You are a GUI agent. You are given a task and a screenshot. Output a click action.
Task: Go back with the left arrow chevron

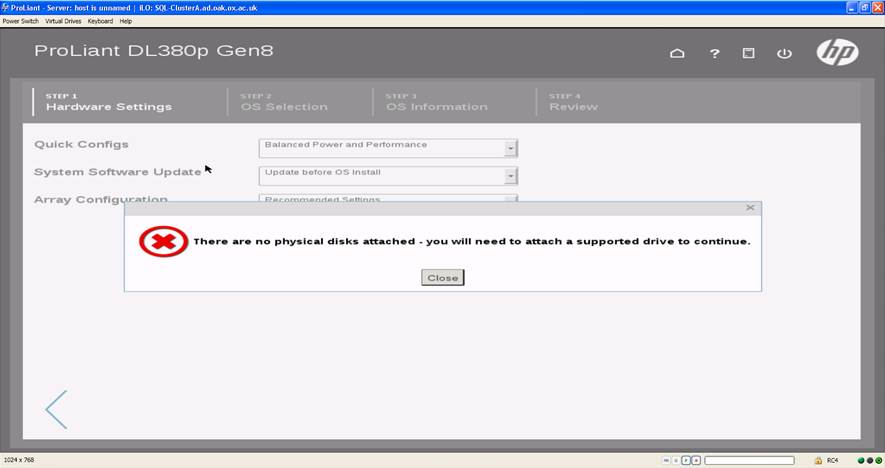(56, 410)
